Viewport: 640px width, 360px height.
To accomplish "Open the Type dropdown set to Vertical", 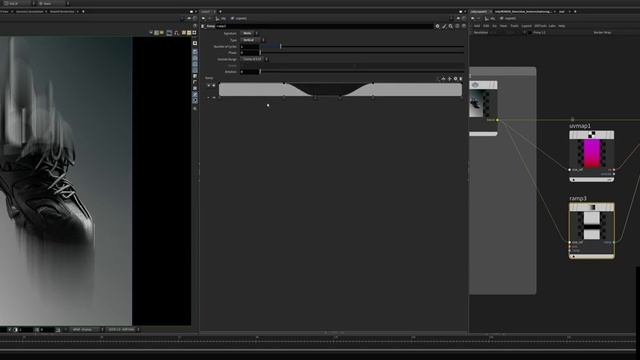I will point(252,40).
